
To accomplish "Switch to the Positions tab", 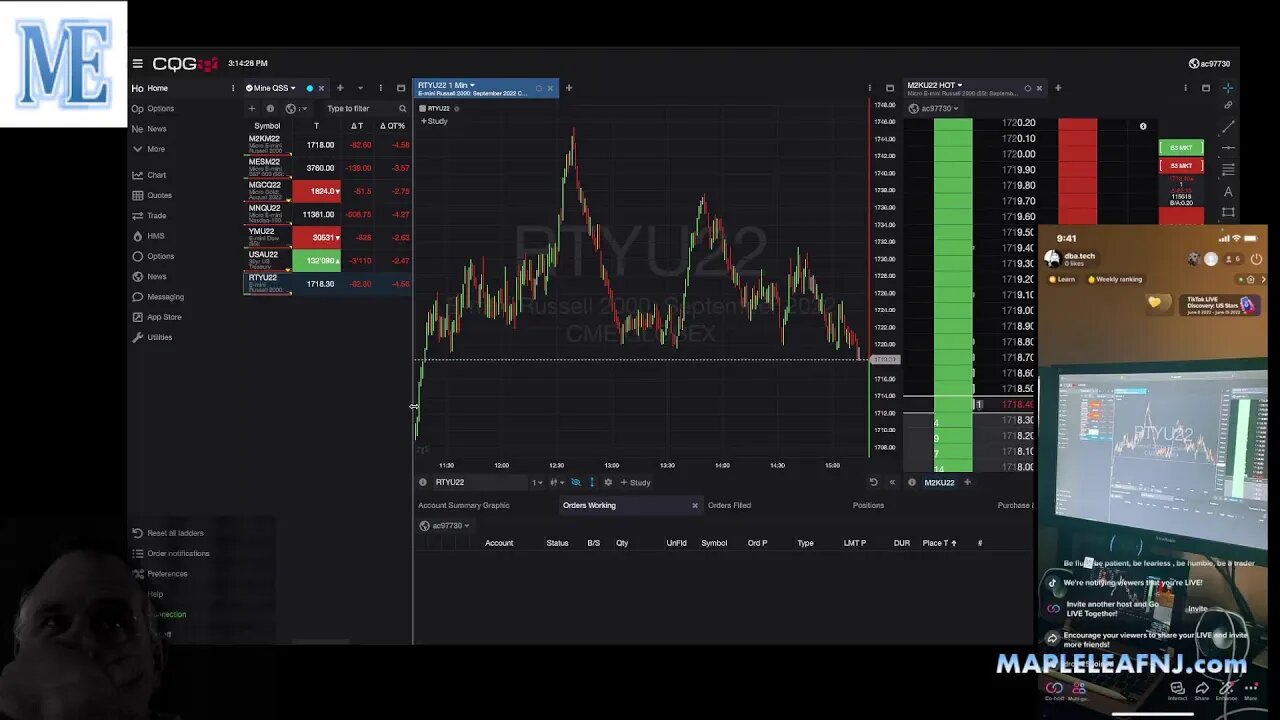I will (x=868, y=505).
